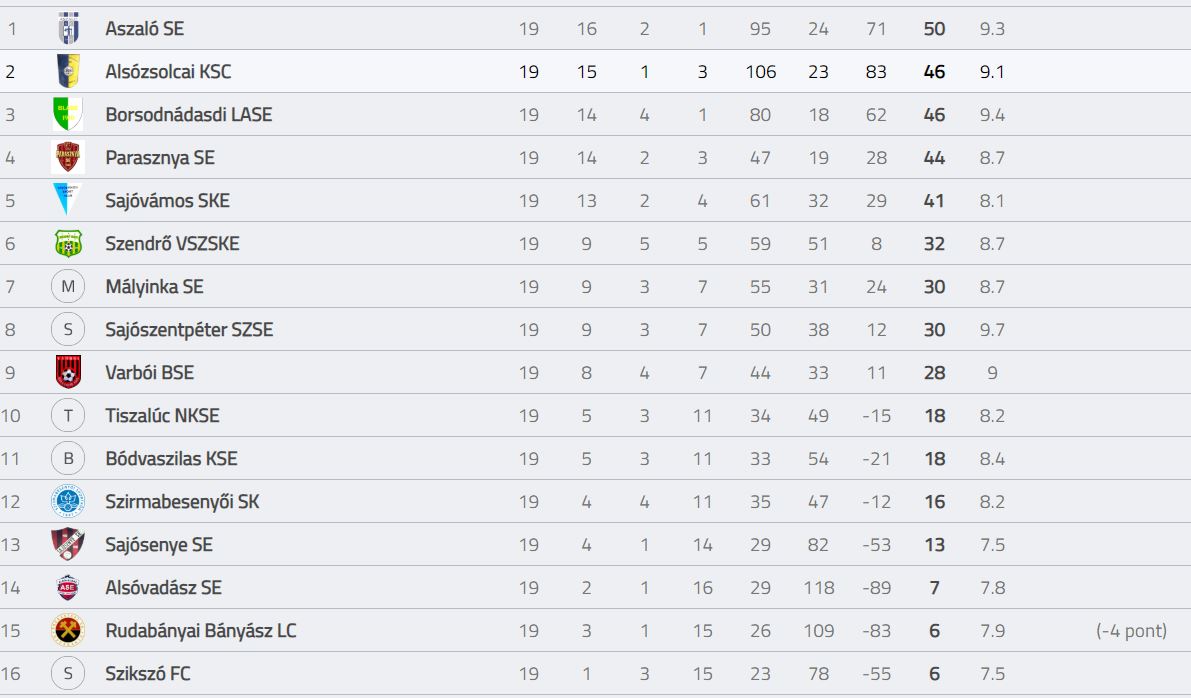
Task: Click the Rudabányai Bányász LC hammers logo
Action: (x=68, y=630)
